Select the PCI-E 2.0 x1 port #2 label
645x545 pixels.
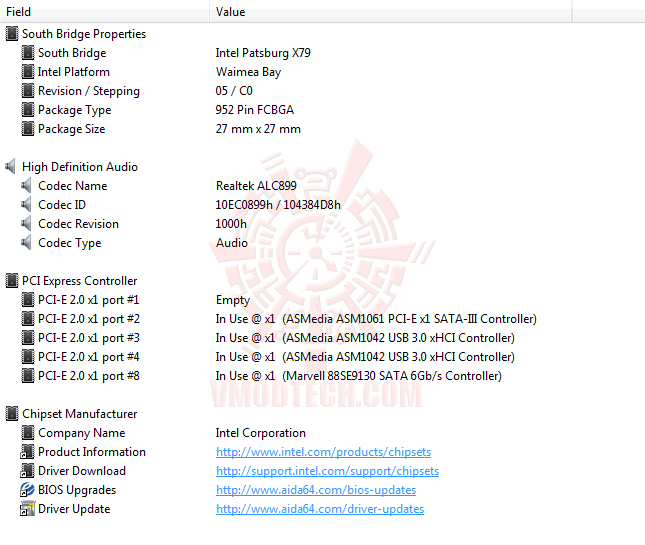(88, 318)
